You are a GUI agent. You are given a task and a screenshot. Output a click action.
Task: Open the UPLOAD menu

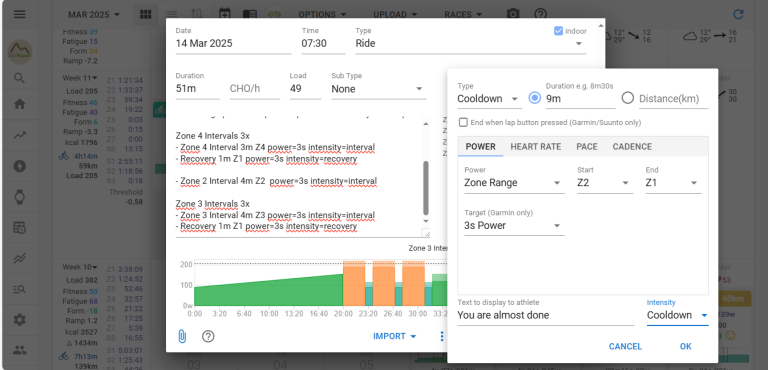pos(396,15)
